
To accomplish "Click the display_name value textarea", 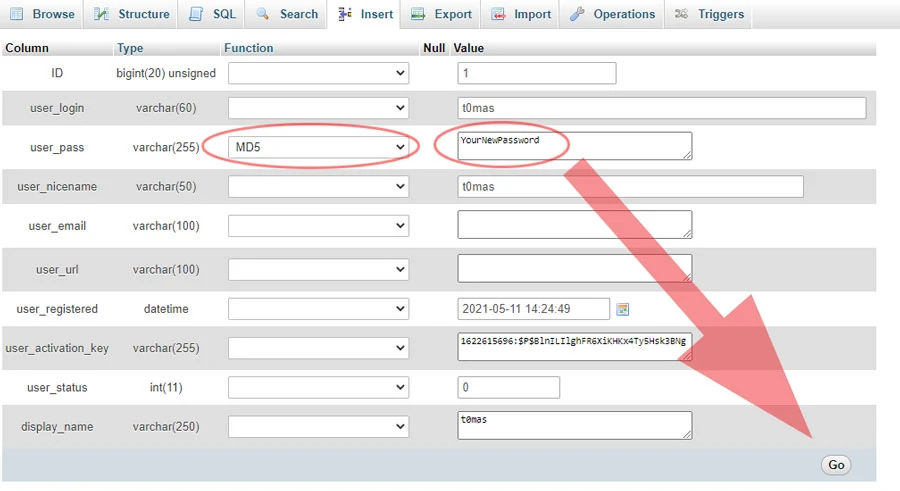I will pos(575,426).
